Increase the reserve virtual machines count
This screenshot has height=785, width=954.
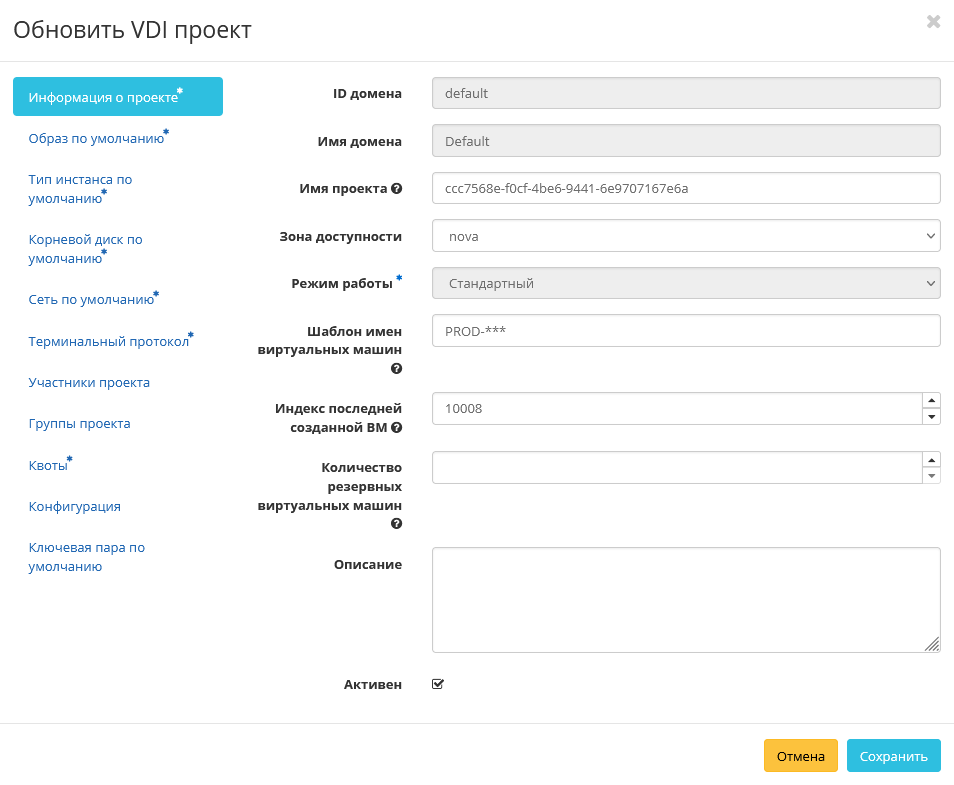pos(931,460)
